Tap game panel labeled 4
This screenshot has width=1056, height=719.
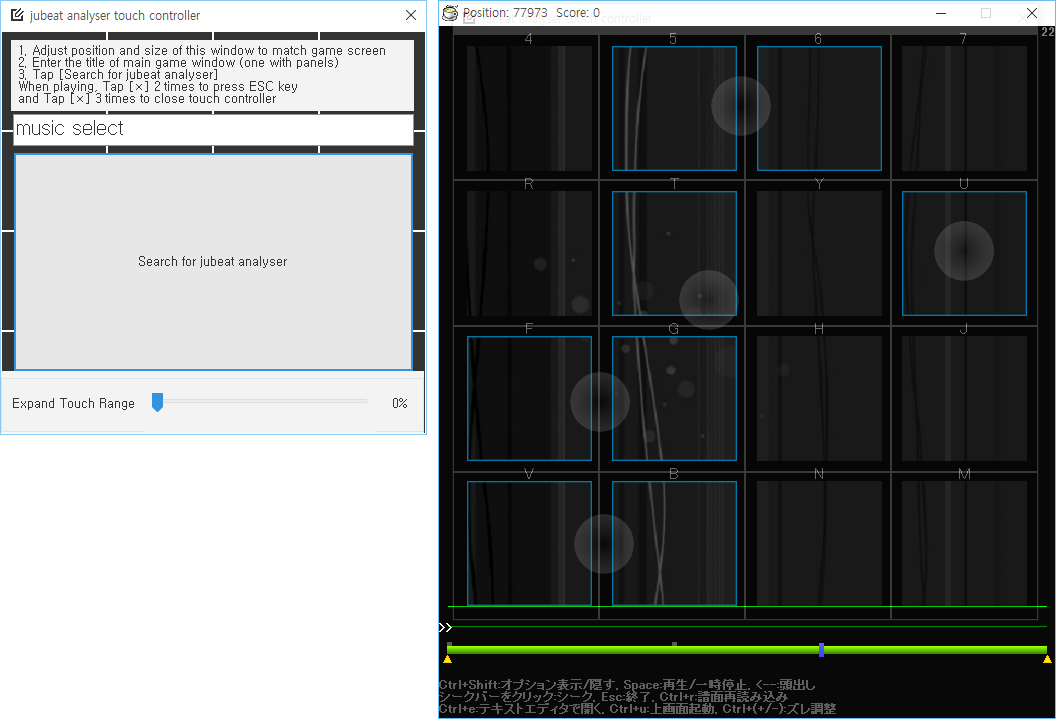pyautogui.click(x=529, y=108)
